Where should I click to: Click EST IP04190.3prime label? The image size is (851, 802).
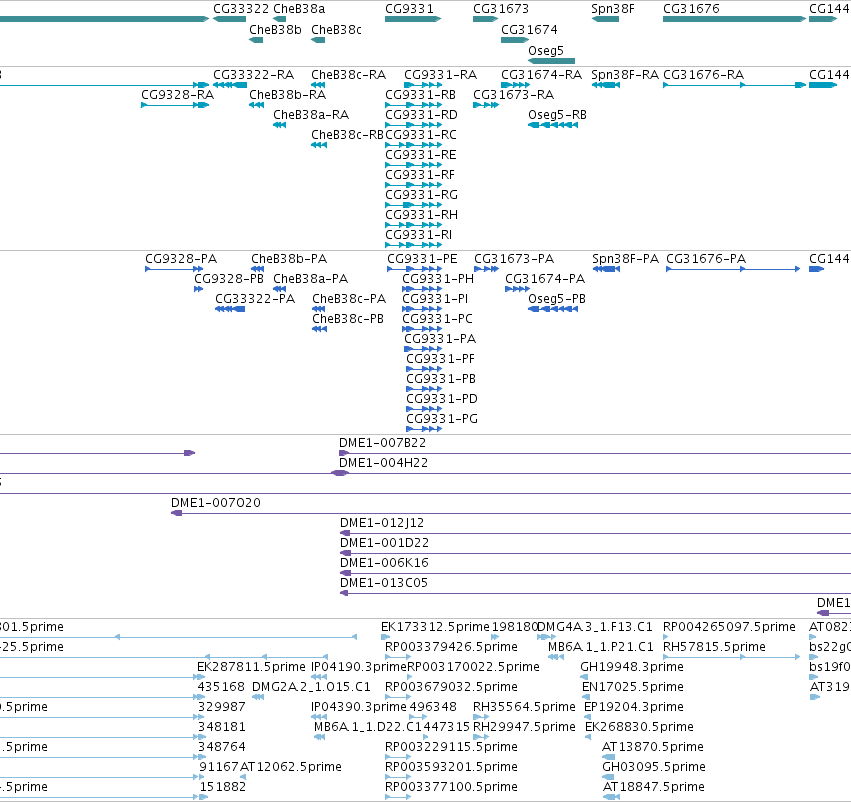(x=359, y=667)
